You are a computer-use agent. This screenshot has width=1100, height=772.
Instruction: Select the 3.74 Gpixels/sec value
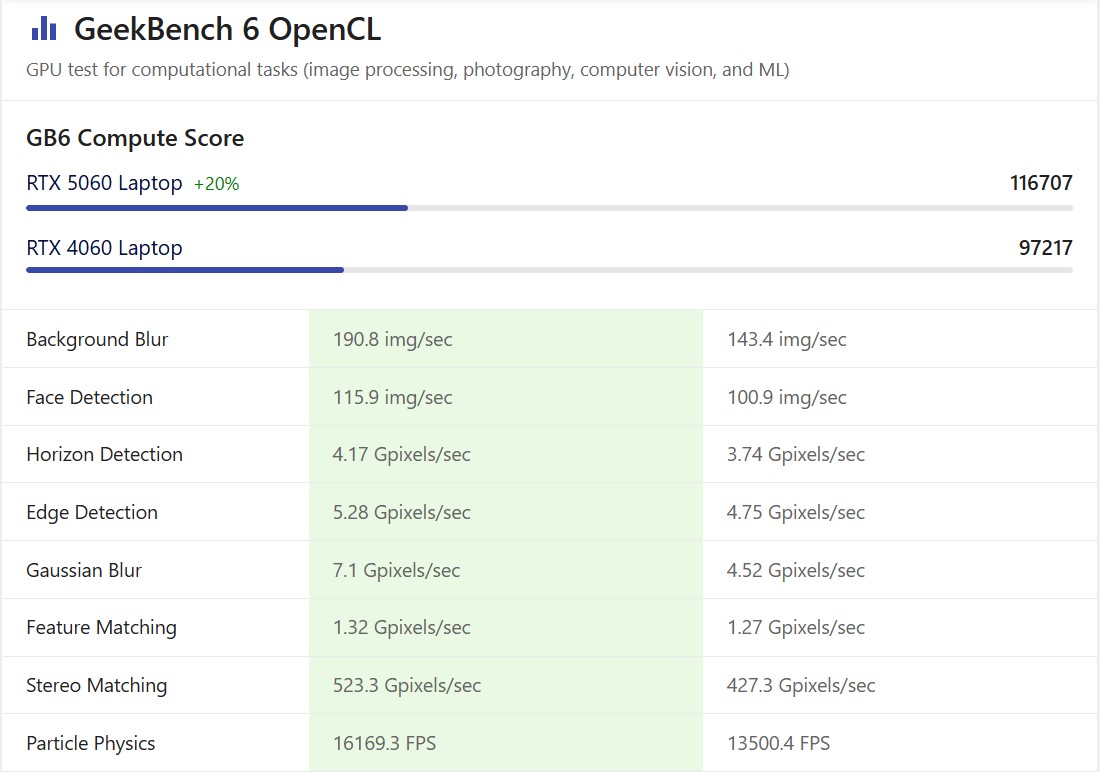pos(796,455)
